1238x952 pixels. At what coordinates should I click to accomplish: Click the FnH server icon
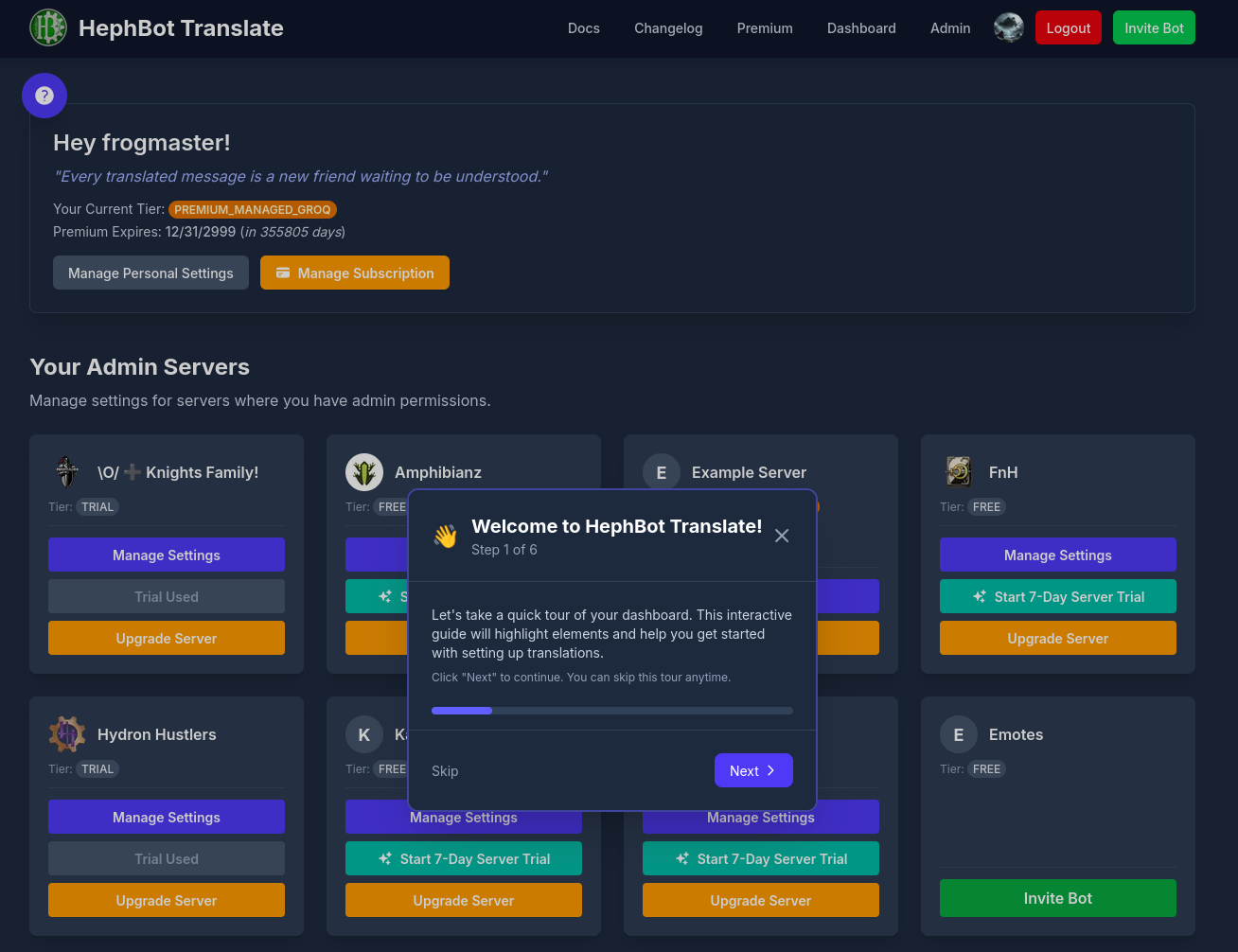(959, 472)
